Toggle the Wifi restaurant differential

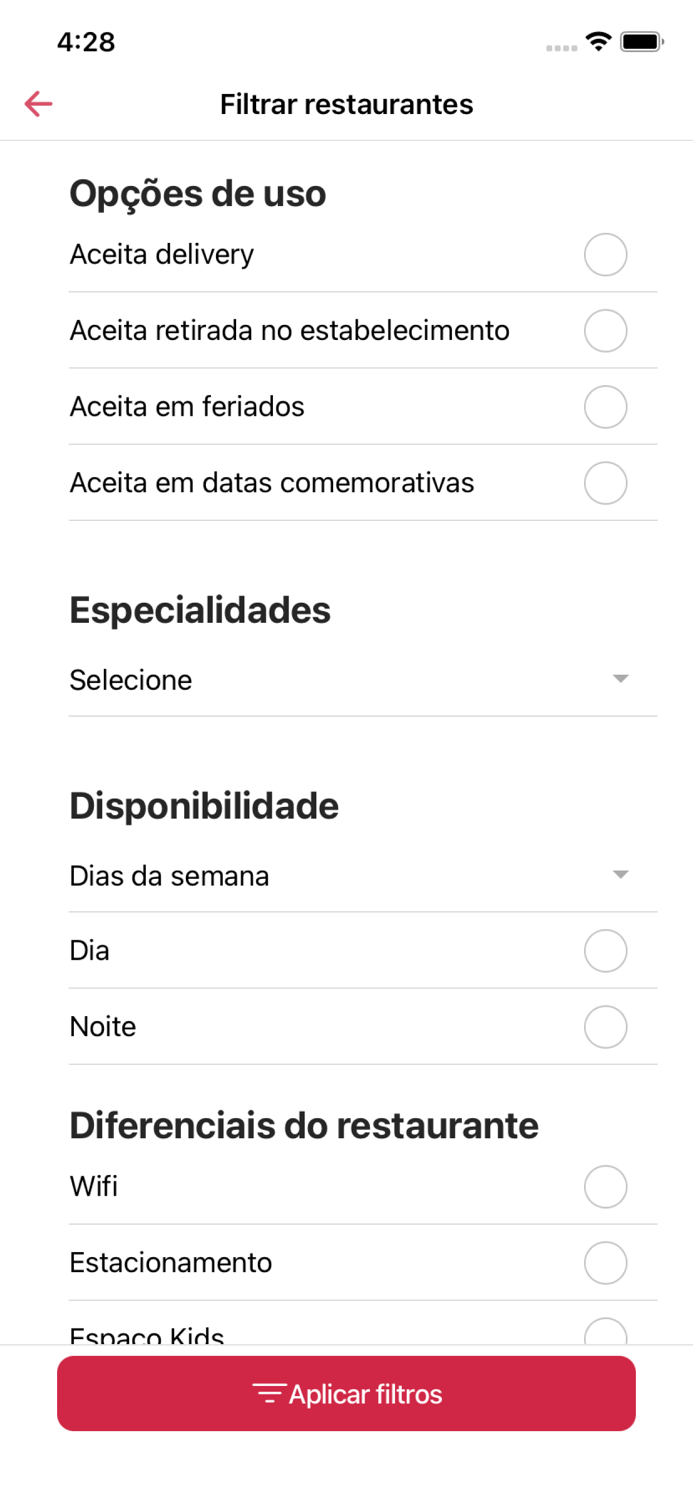(x=605, y=1186)
